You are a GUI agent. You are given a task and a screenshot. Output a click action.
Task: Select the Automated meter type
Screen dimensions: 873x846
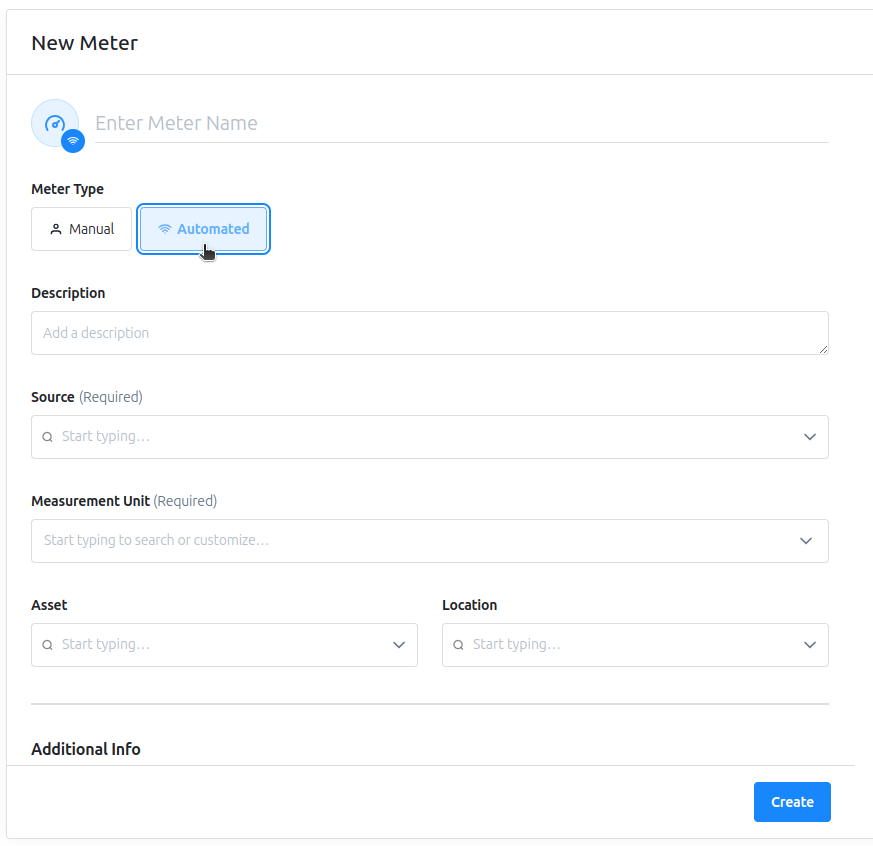(x=203, y=229)
